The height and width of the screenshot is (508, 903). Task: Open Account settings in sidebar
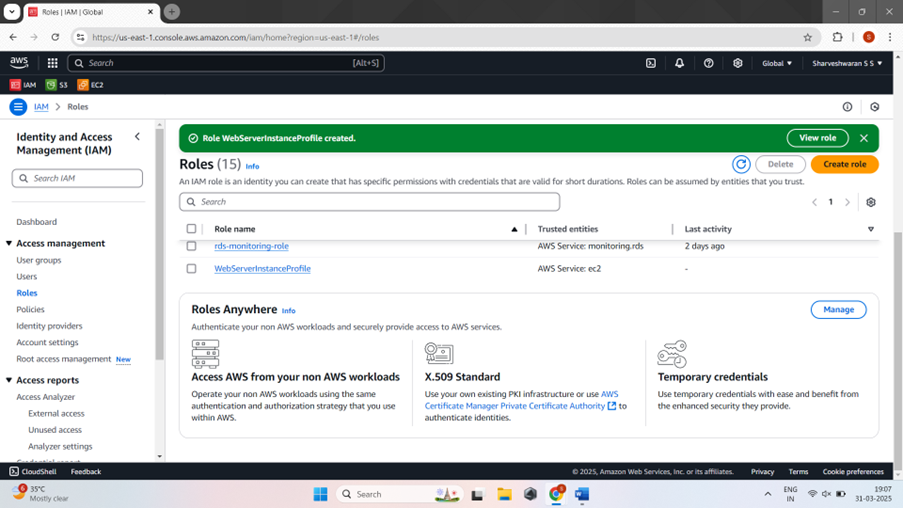click(47, 342)
